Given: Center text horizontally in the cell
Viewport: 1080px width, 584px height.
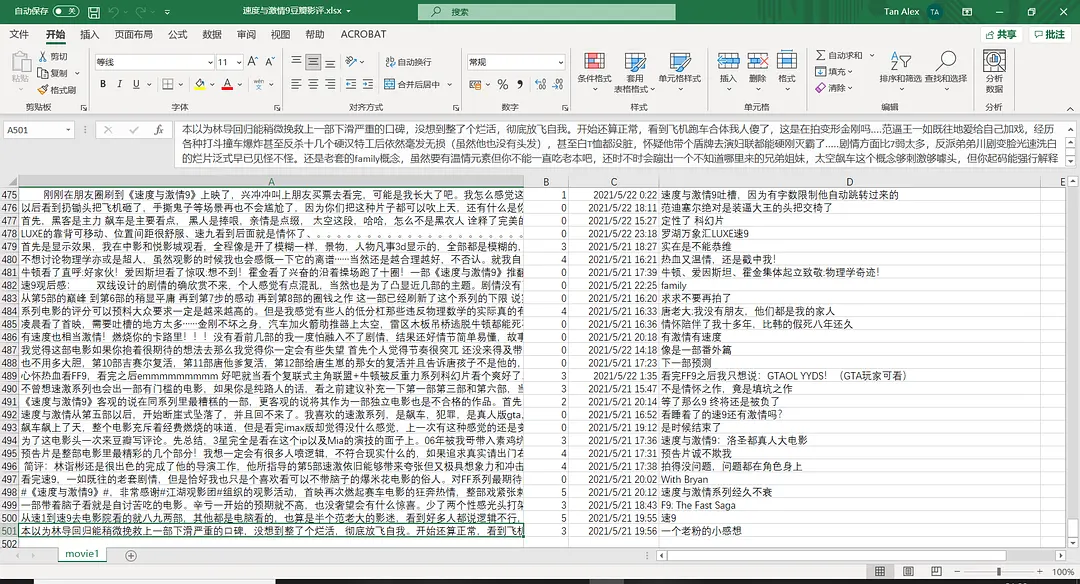Looking at the screenshot, I should pos(313,84).
